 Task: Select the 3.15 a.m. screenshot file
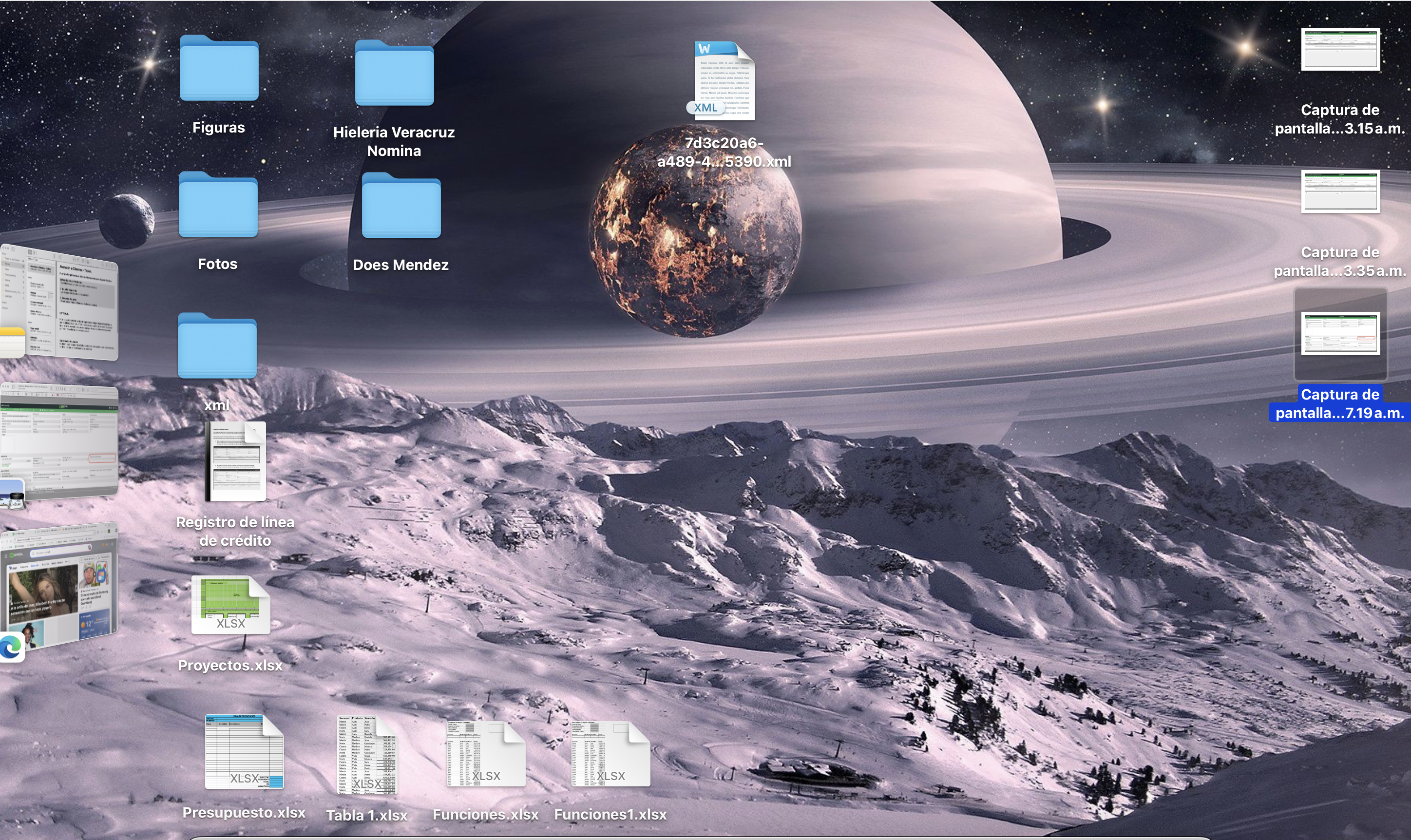point(1340,49)
